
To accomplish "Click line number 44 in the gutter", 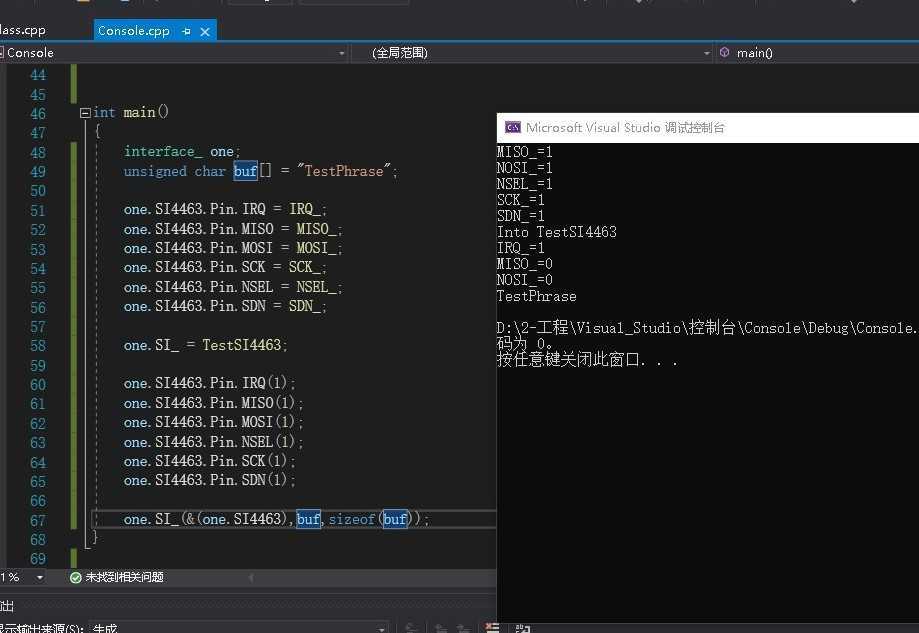I will click(x=38, y=75).
